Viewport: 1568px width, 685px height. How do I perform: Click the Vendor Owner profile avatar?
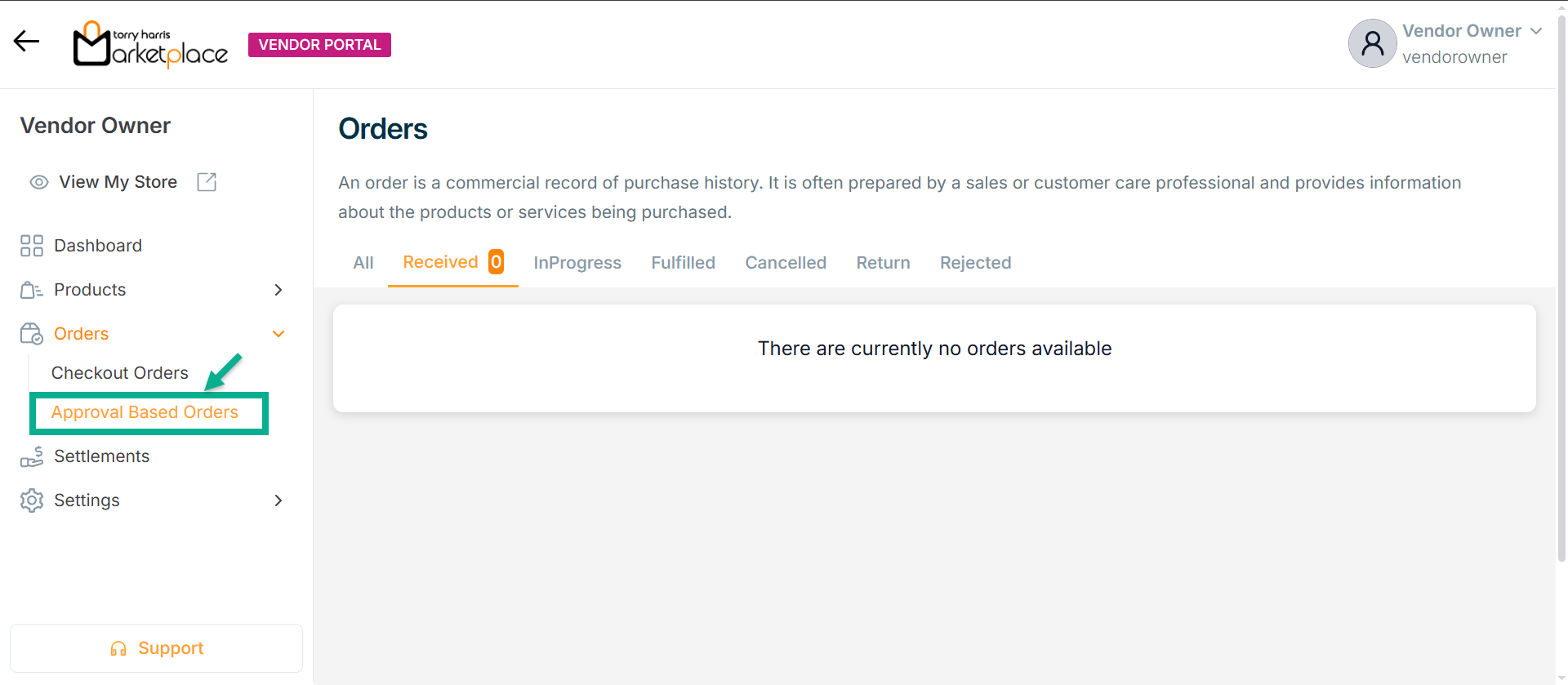coord(1372,43)
